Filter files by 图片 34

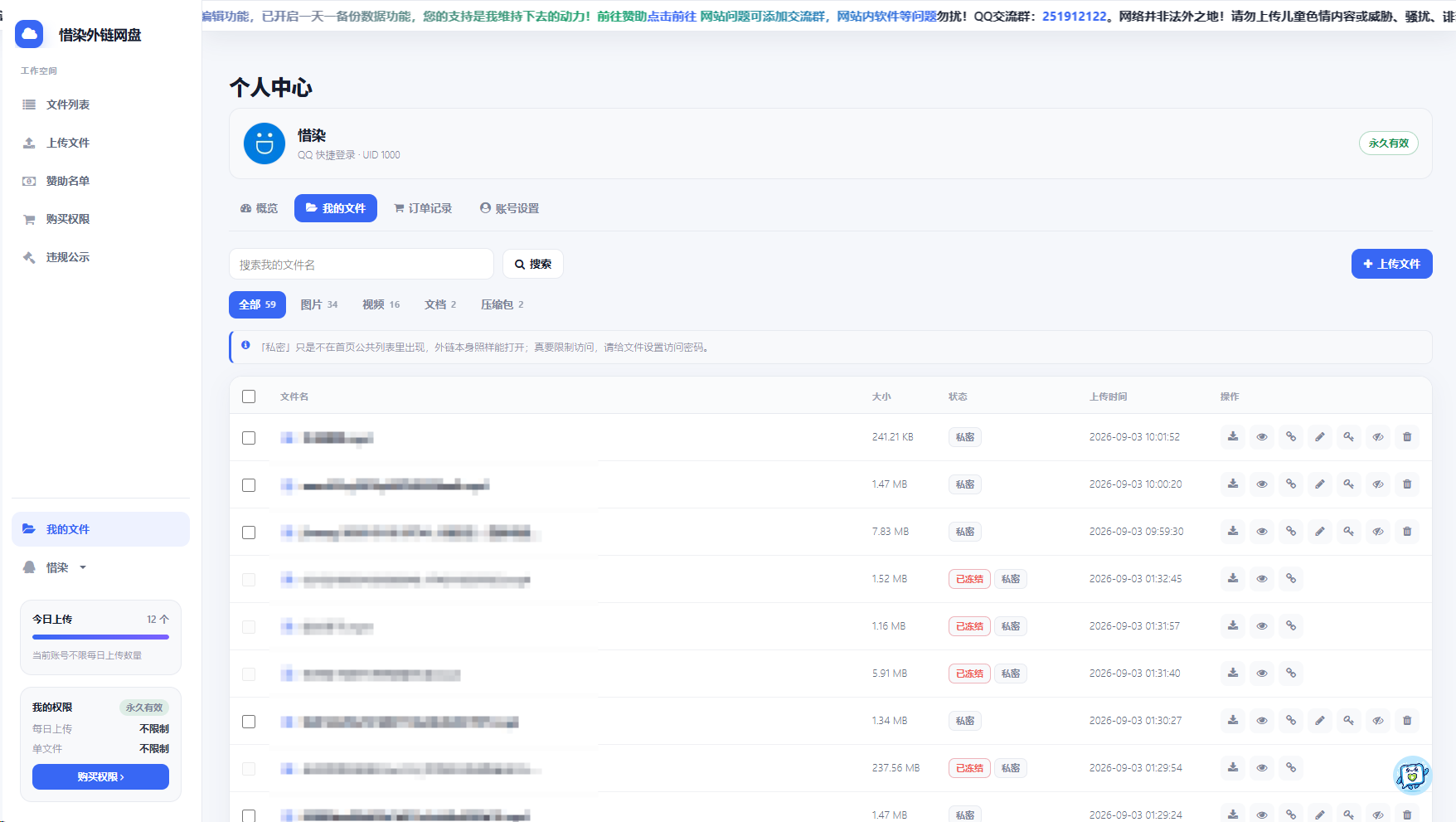(319, 304)
